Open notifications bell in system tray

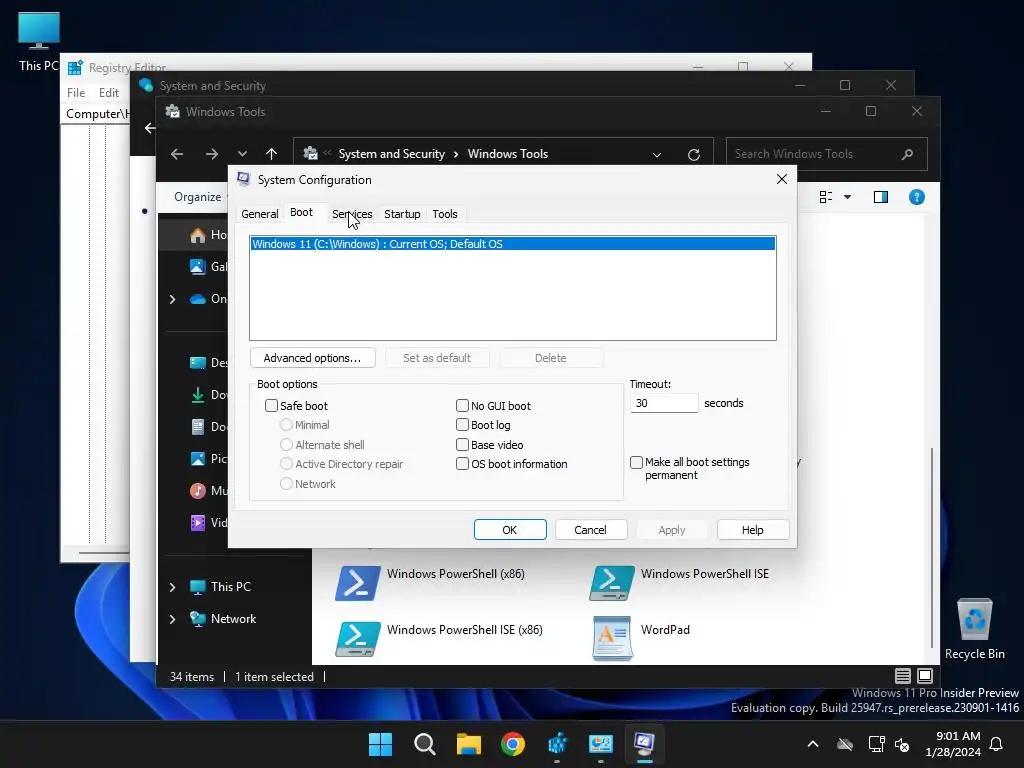(x=997, y=744)
